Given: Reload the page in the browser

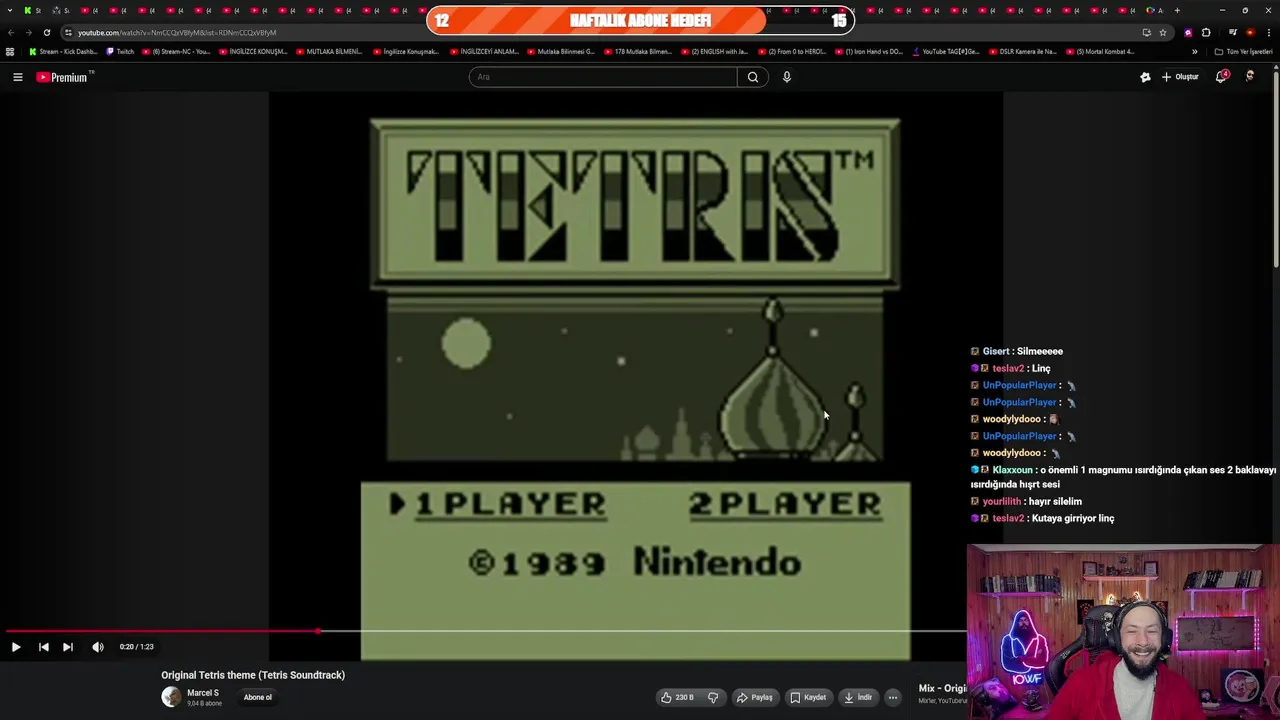Looking at the screenshot, I should coord(47,32).
